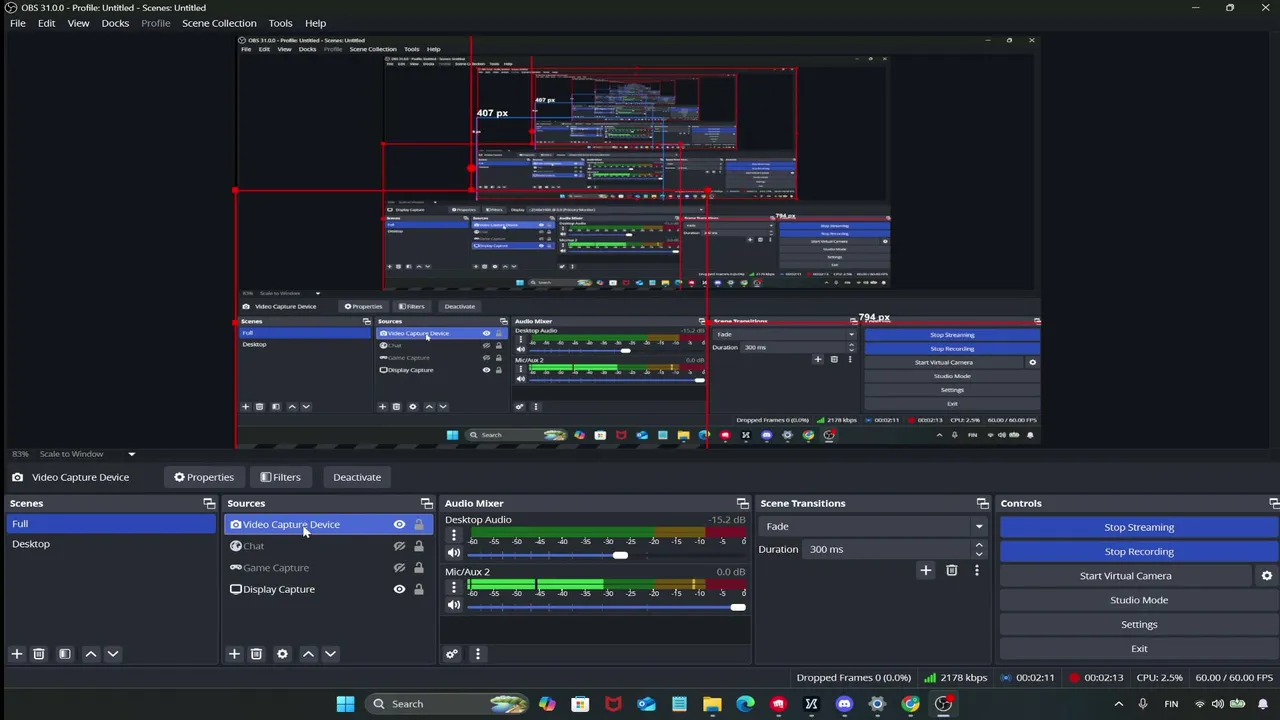
Task: Click the Stop Recording button
Action: point(1139,552)
